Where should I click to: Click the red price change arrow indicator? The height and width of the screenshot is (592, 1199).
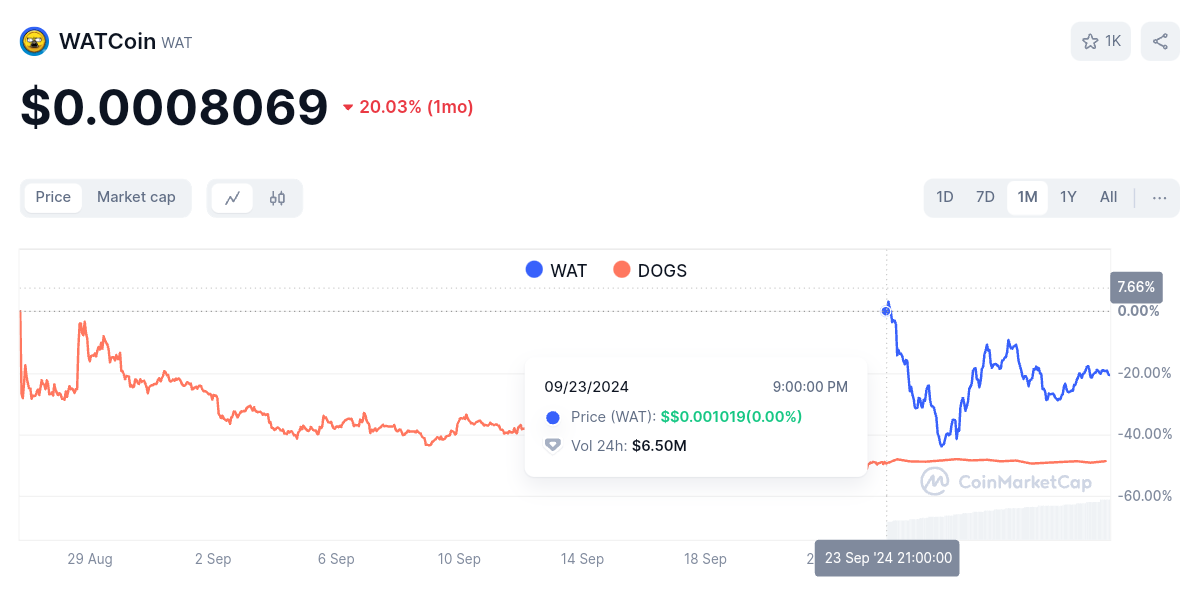click(348, 106)
